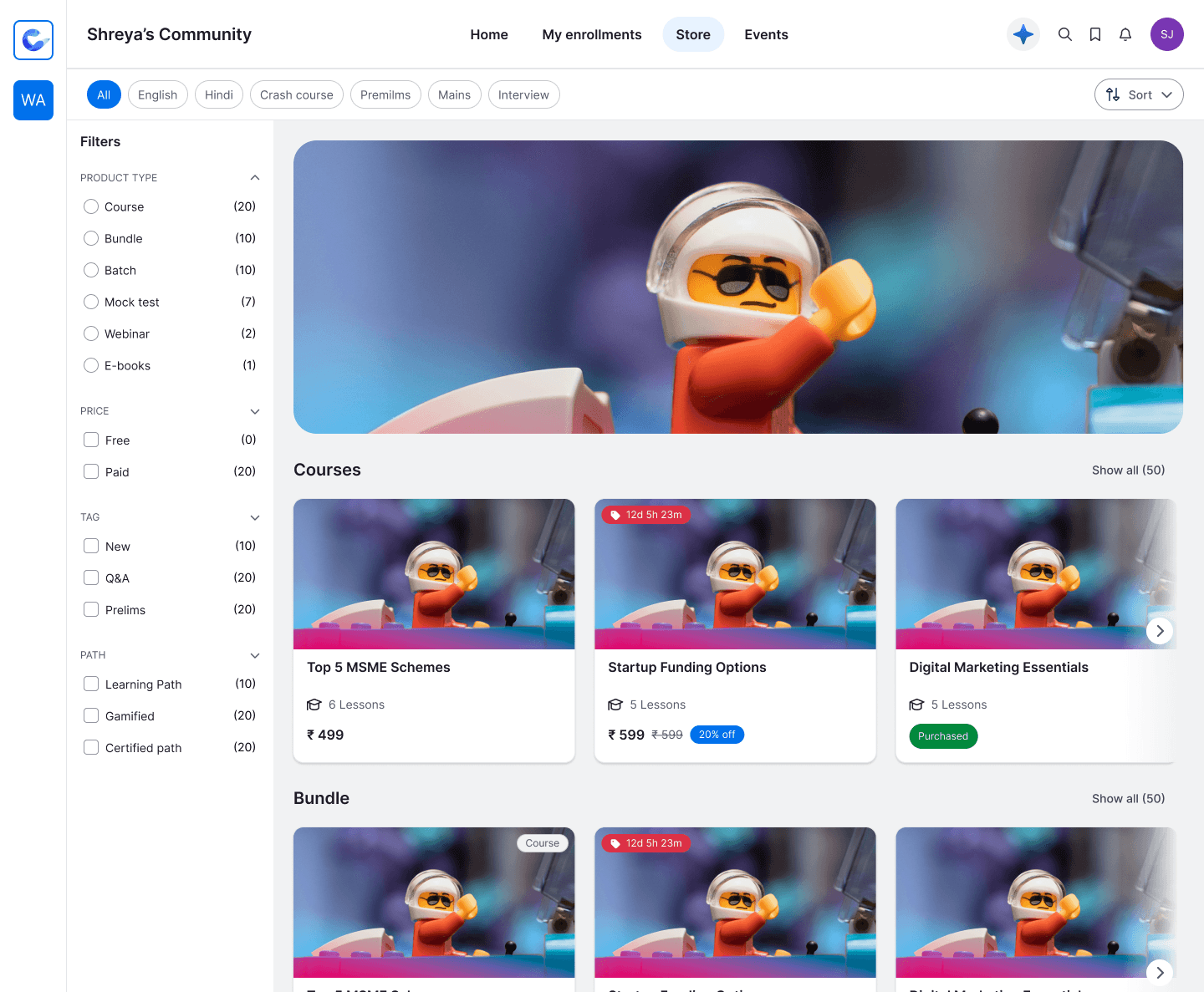The image size is (1204, 992).
Task: Check the Paid price checkbox
Action: 91,471
